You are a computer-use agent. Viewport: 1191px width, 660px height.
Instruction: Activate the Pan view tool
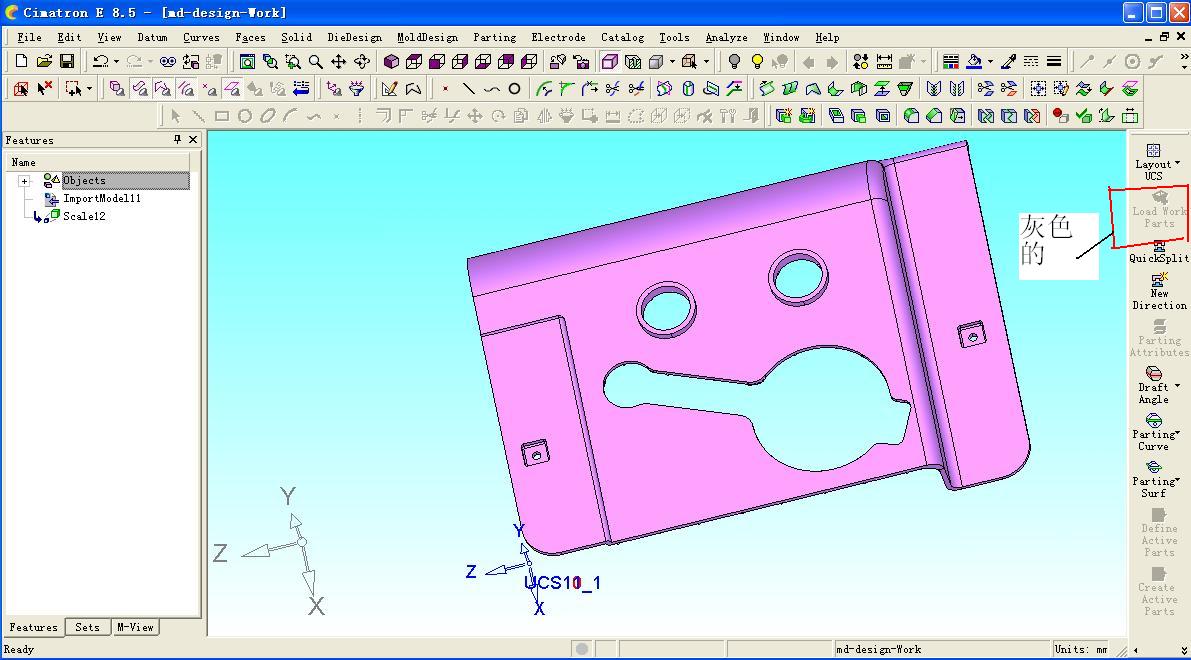[x=339, y=62]
